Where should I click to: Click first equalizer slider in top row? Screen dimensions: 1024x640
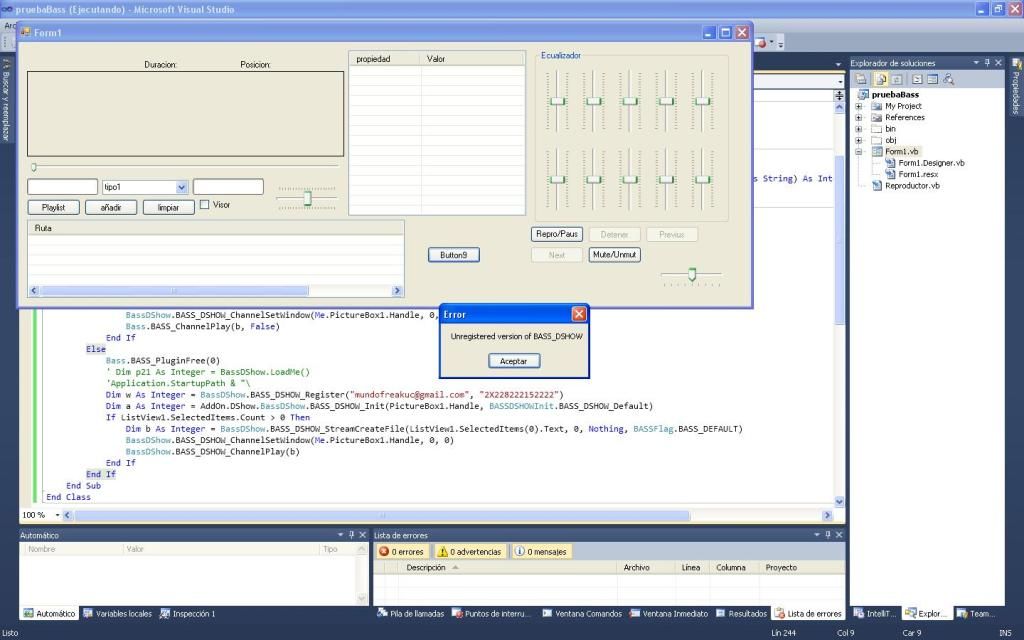[557, 101]
